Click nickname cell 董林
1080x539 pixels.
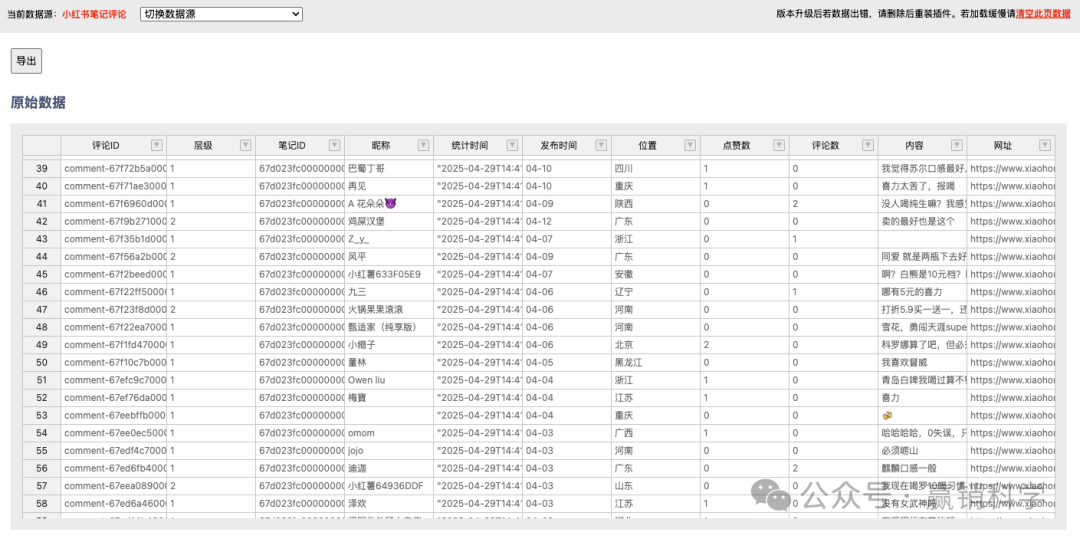[389, 362]
